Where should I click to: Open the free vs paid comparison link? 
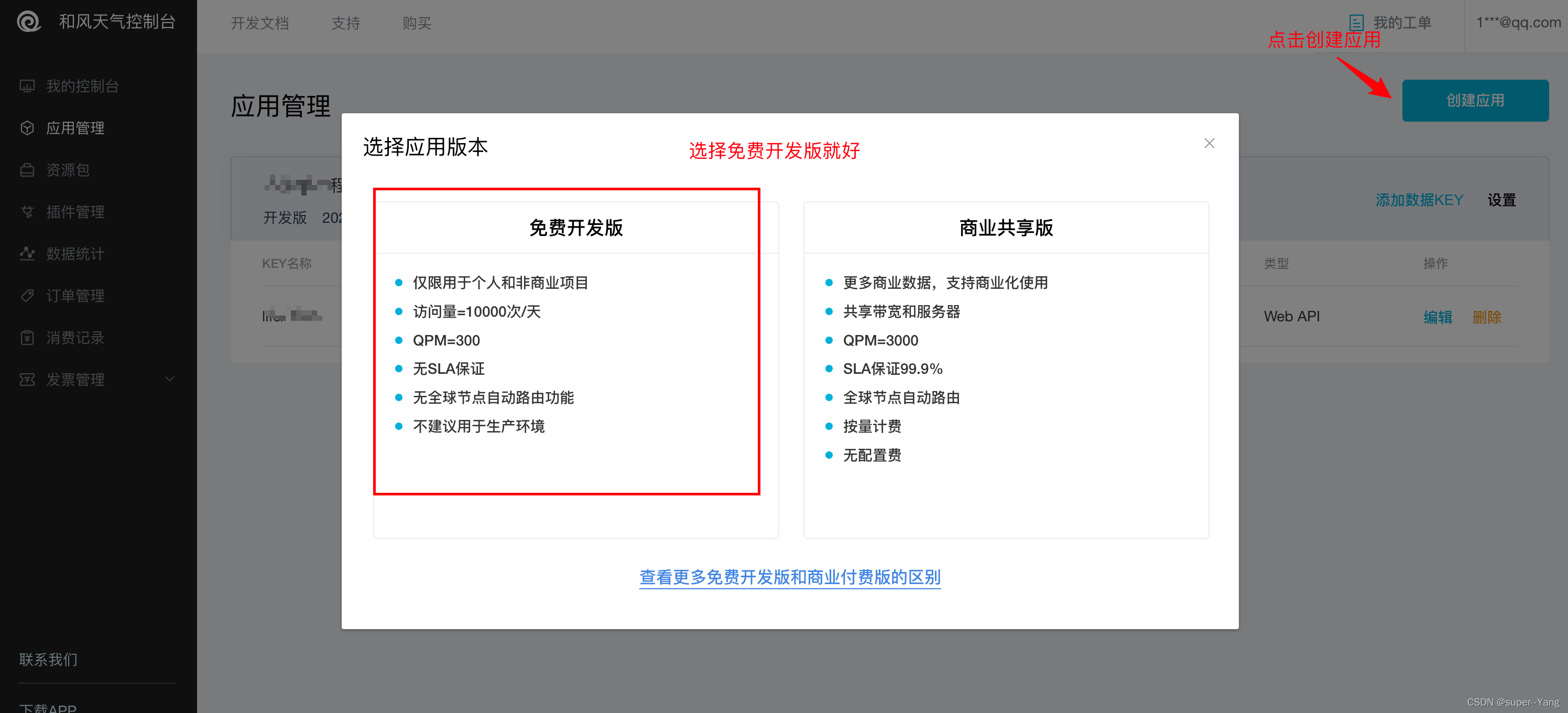(x=789, y=577)
